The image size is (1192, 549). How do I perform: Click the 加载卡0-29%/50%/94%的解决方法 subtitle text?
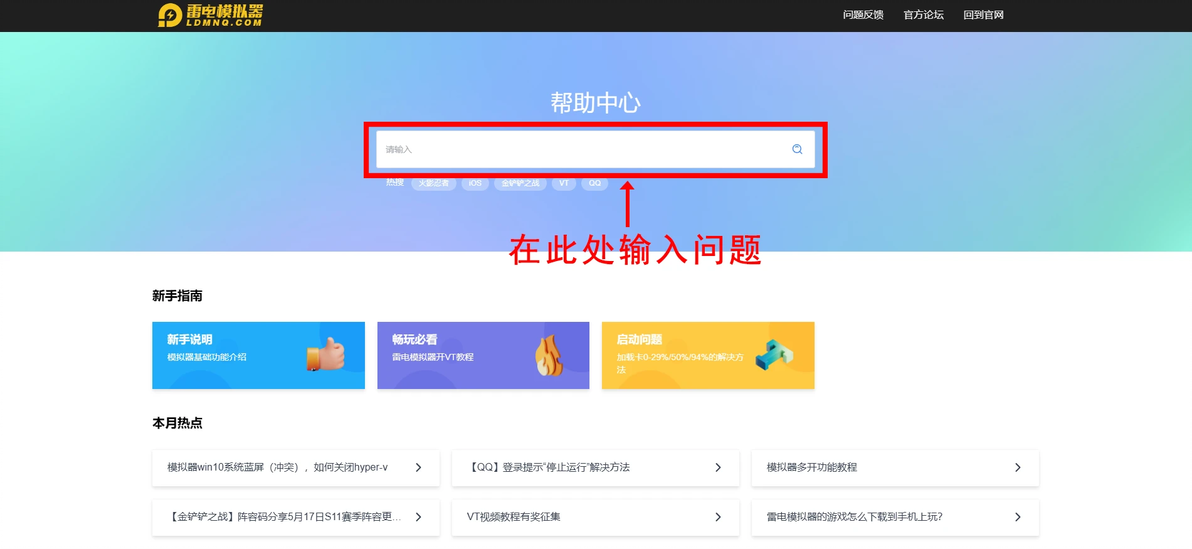point(680,363)
